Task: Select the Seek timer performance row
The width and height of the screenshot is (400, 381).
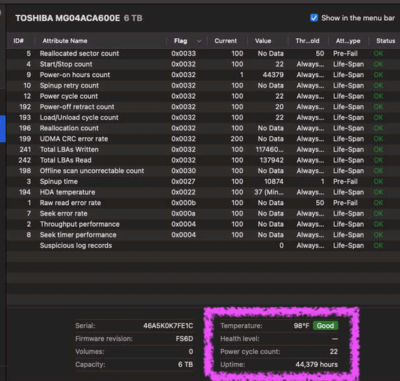Action: tap(203, 235)
